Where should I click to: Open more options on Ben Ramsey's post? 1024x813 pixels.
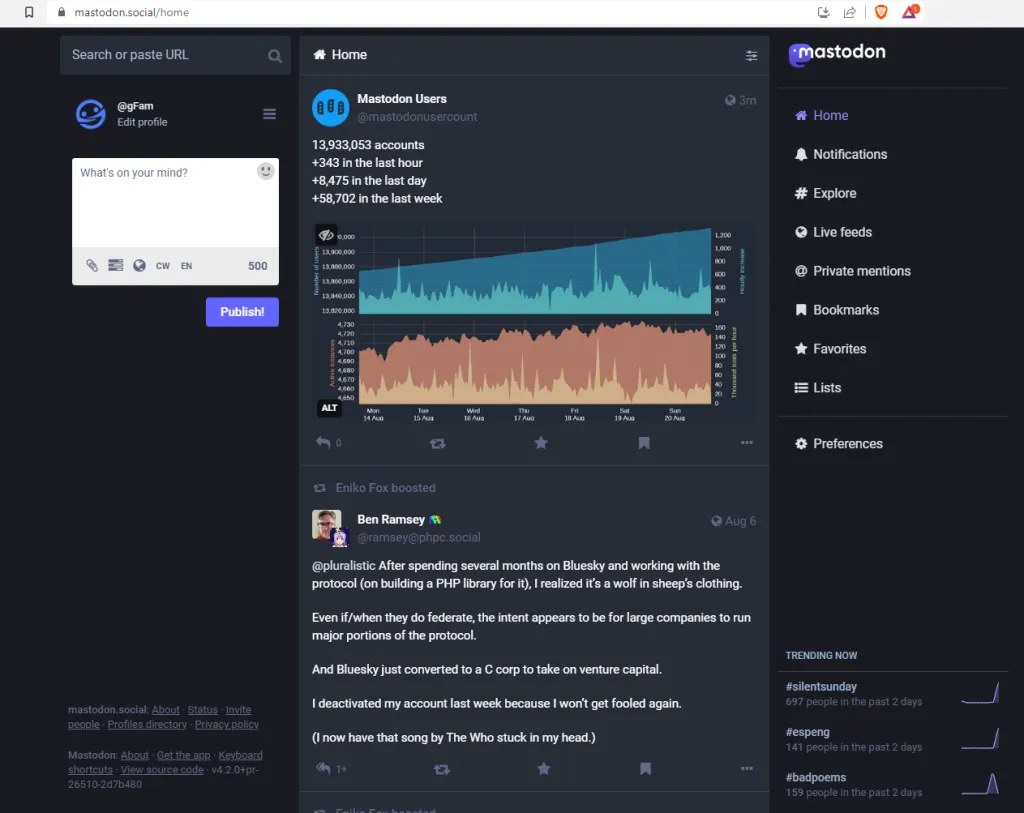pyautogui.click(x=747, y=769)
